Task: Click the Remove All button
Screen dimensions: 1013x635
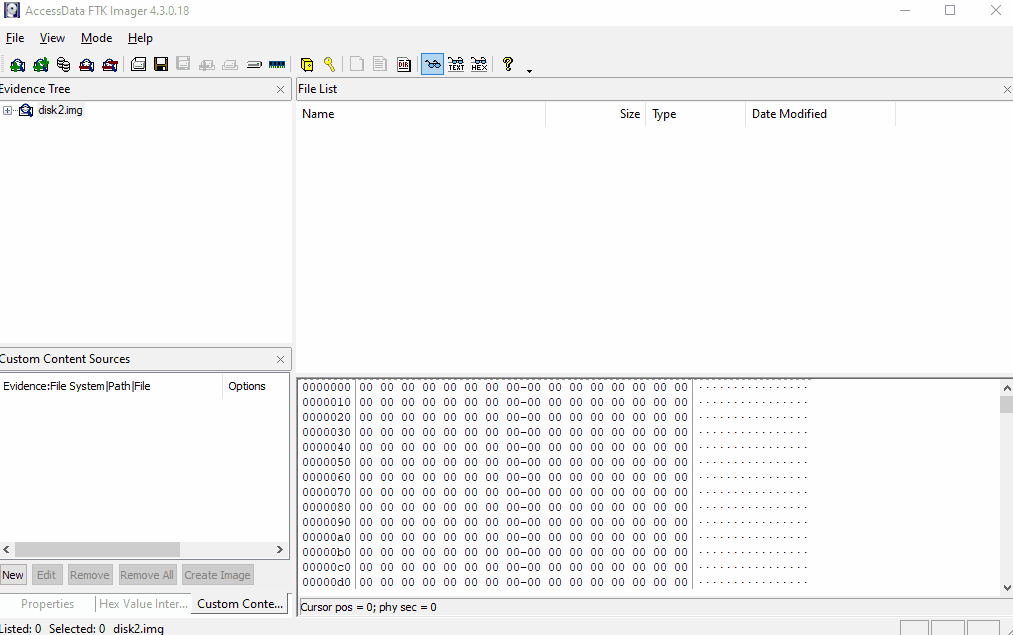Action: pyautogui.click(x=147, y=575)
